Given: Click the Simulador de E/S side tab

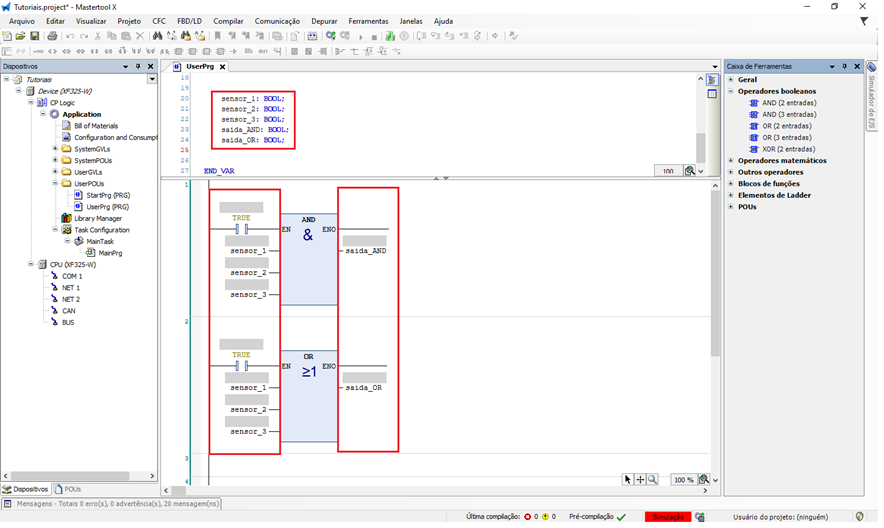Looking at the screenshot, I should (x=871, y=100).
